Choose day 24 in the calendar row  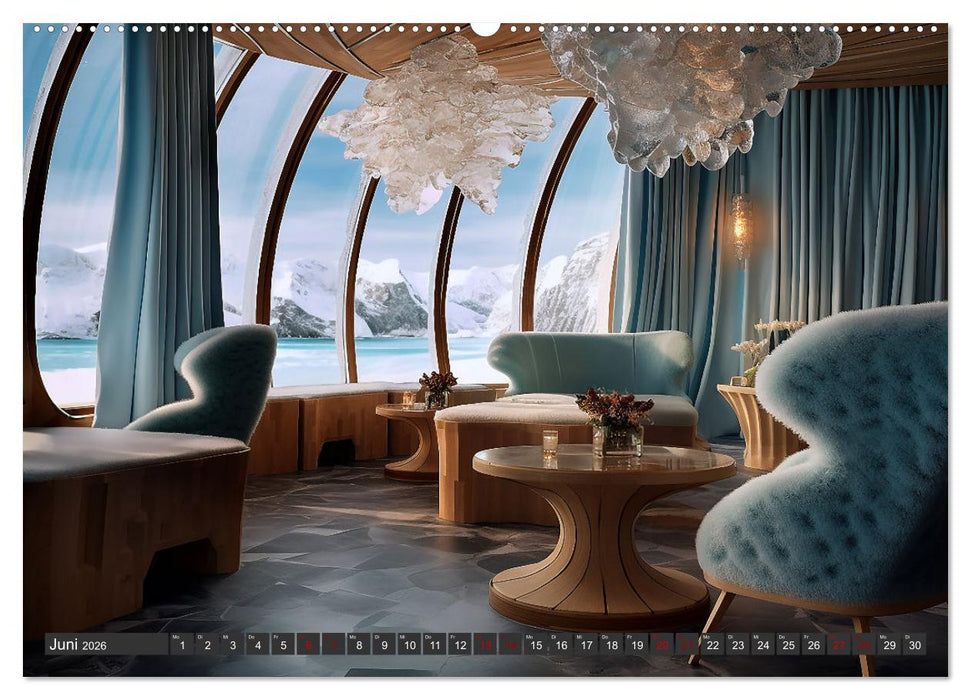[x=763, y=644]
